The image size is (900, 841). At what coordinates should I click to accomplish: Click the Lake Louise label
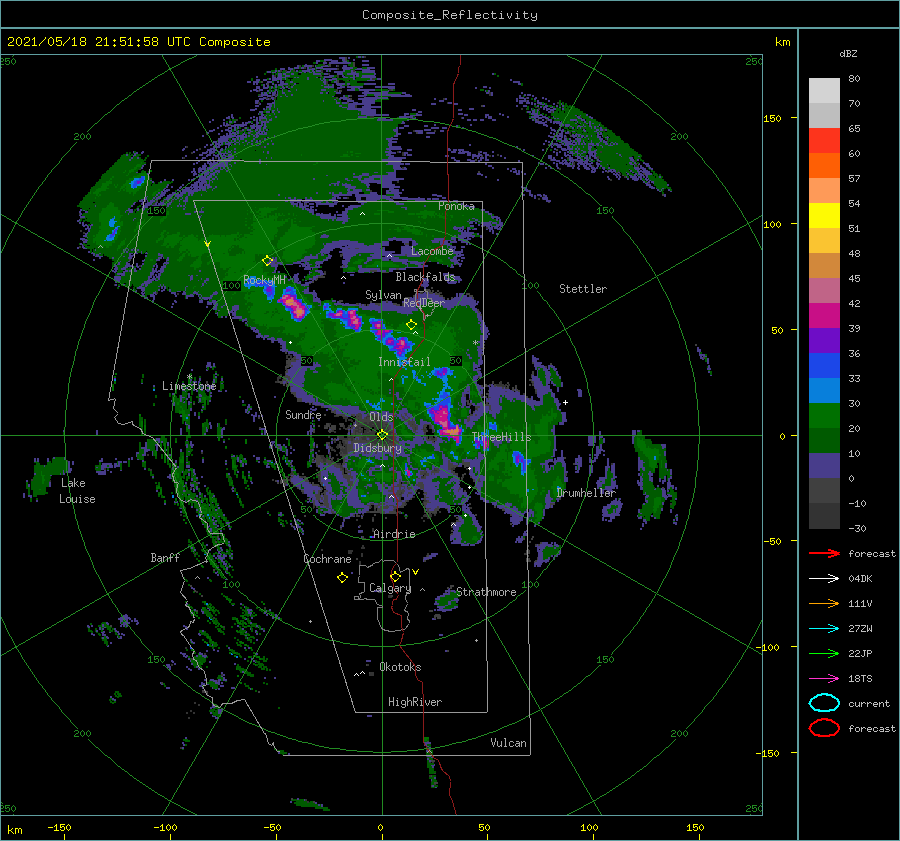(77, 491)
